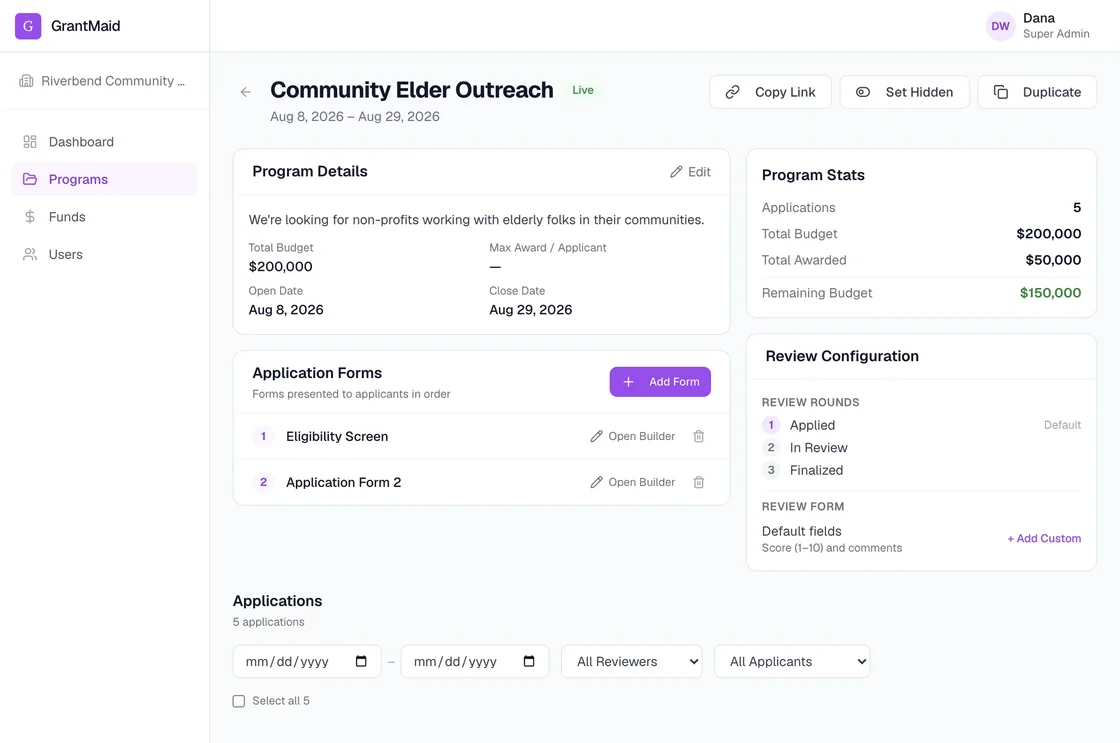
Task: Open calendar picker on start date field
Action: [361, 661]
